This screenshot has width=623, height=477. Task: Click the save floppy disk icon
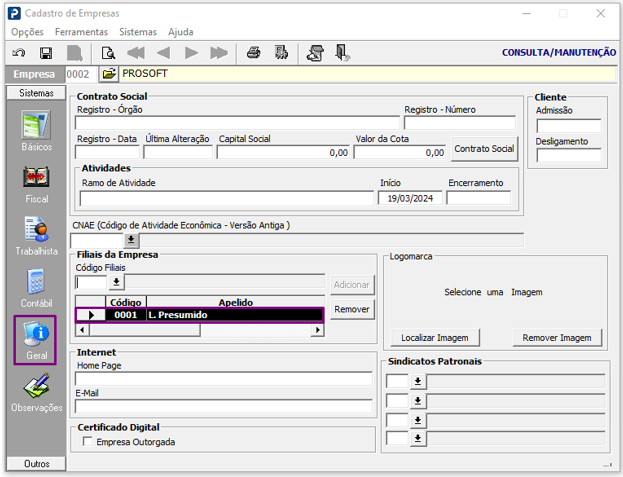click(46, 52)
